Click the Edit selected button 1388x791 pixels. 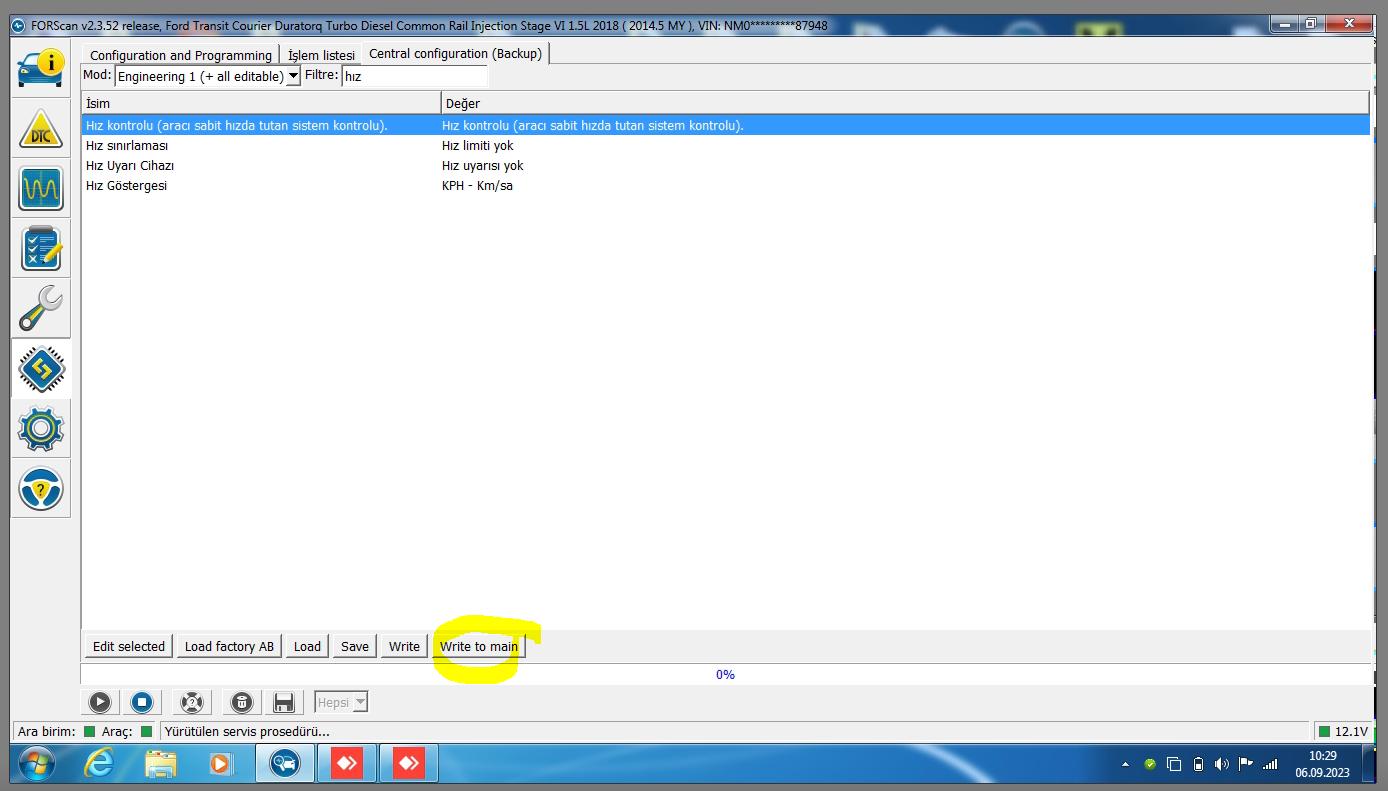(128, 646)
